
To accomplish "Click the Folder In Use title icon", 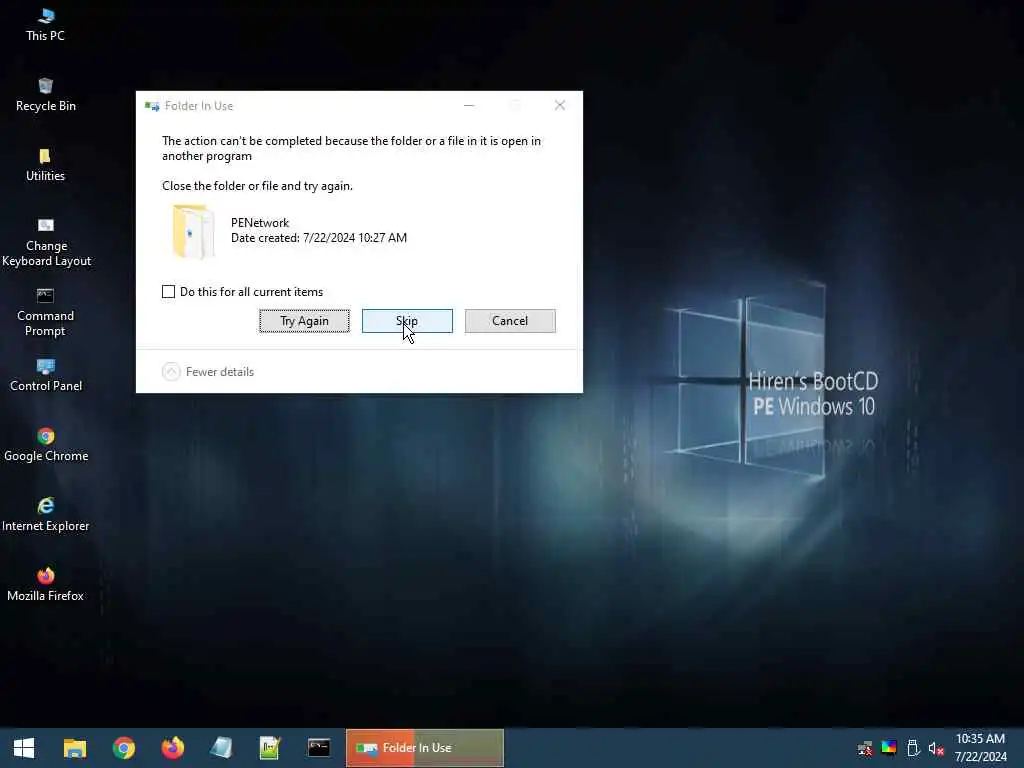I will [x=152, y=106].
